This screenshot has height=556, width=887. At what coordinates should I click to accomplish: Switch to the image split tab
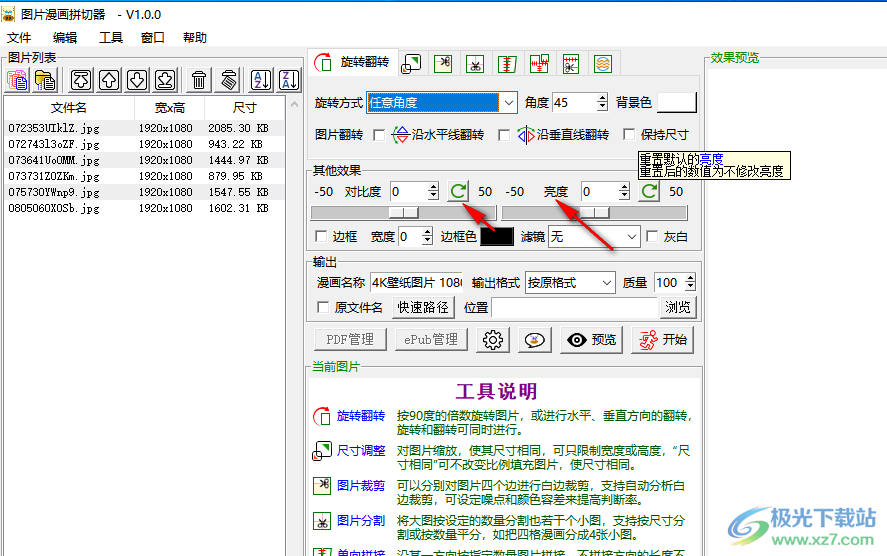[475, 63]
